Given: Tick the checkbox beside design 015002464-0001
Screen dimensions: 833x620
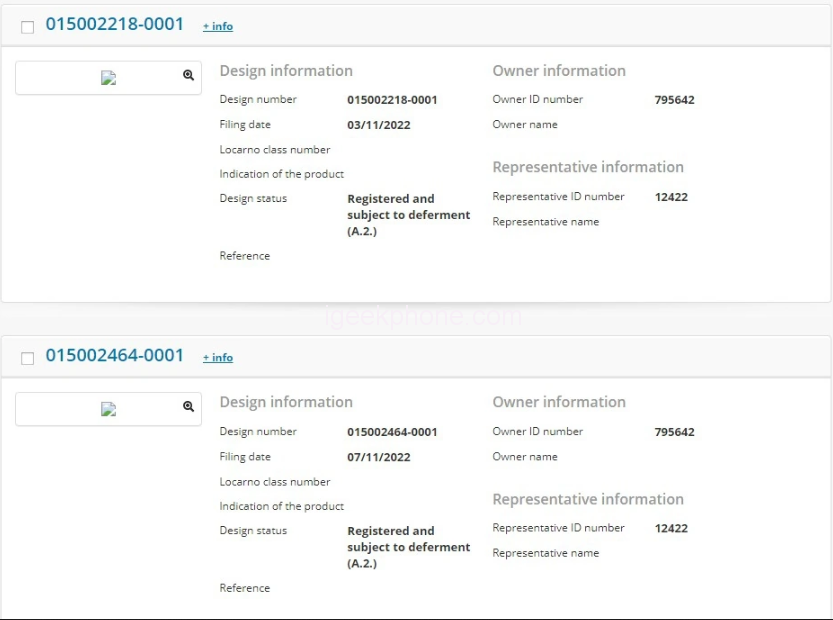Looking at the screenshot, I should click(x=27, y=358).
